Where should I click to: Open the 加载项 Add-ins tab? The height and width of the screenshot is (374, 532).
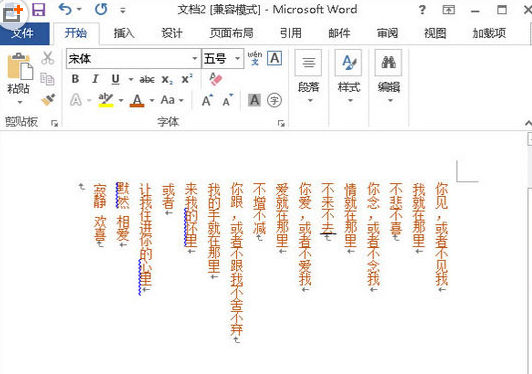click(489, 33)
